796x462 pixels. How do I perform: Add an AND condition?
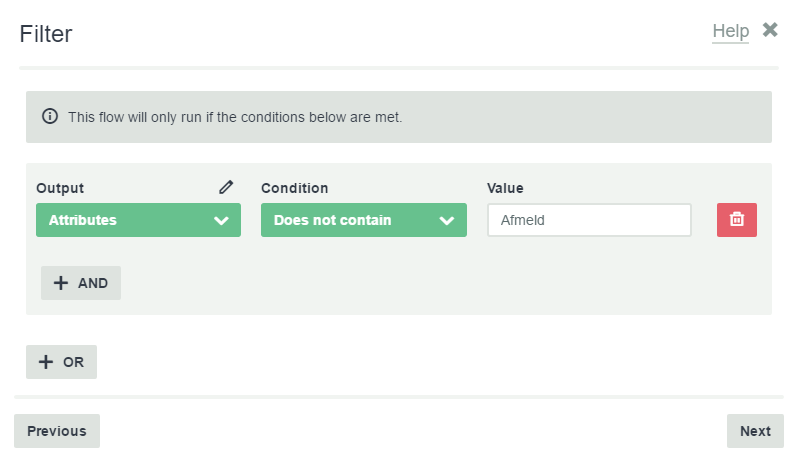pos(81,283)
